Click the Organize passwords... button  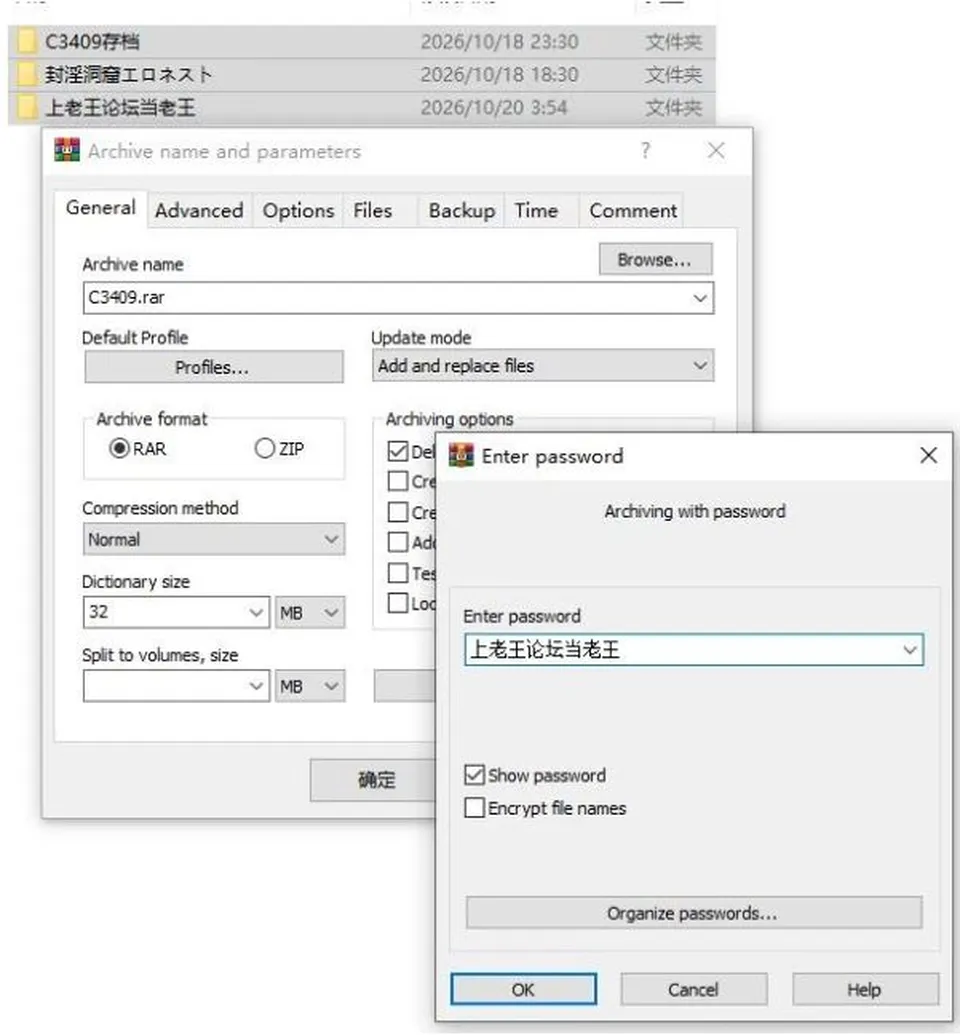pyautogui.click(x=693, y=913)
